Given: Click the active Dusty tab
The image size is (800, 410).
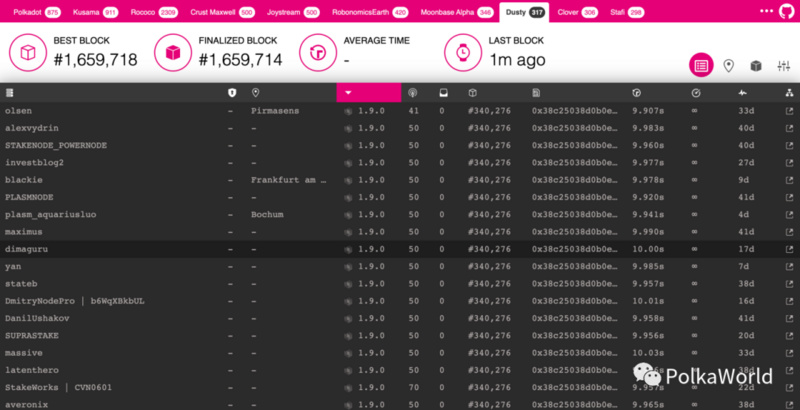Looking at the screenshot, I should [x=524, y=12].
